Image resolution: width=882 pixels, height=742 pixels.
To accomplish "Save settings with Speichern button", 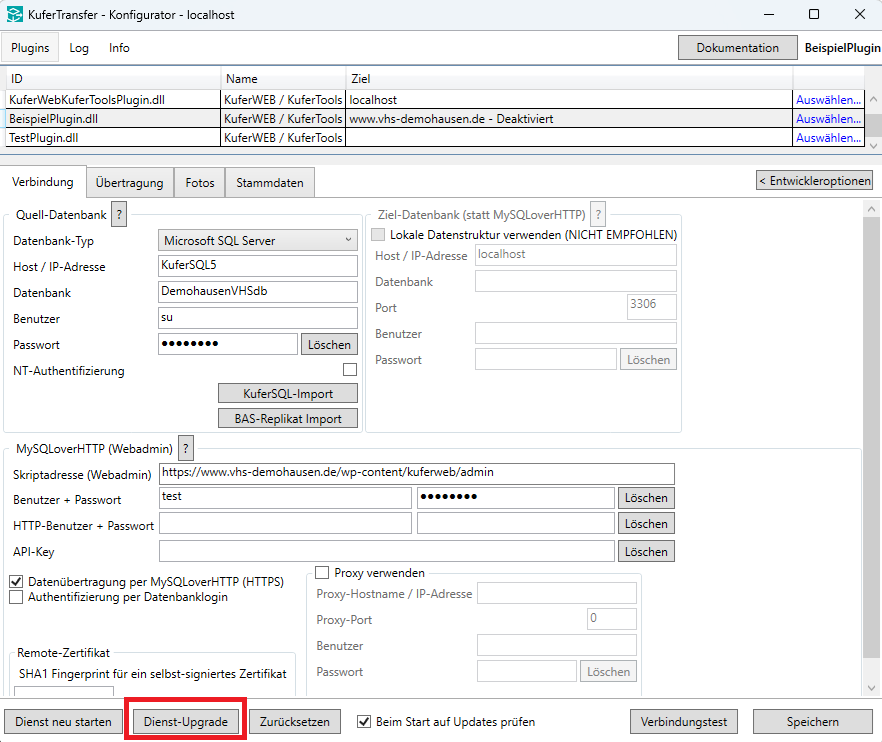I will 812,722.
